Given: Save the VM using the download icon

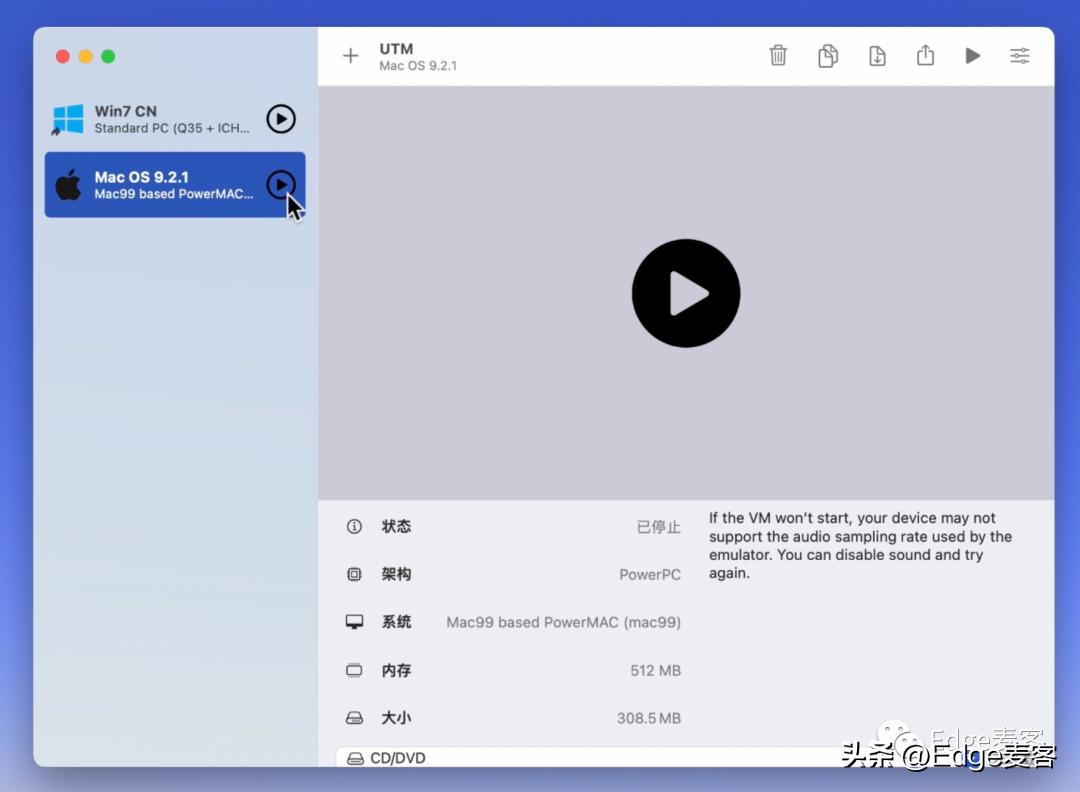Looking at the screenshot, I should click(x=876, y=56).
